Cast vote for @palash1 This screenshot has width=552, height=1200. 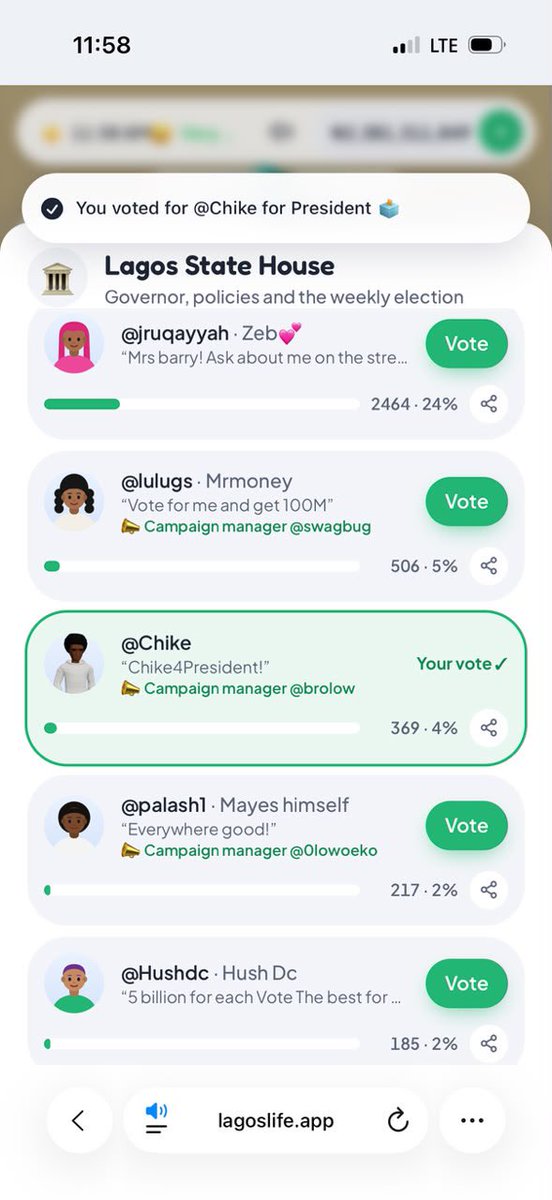point(466,825)
